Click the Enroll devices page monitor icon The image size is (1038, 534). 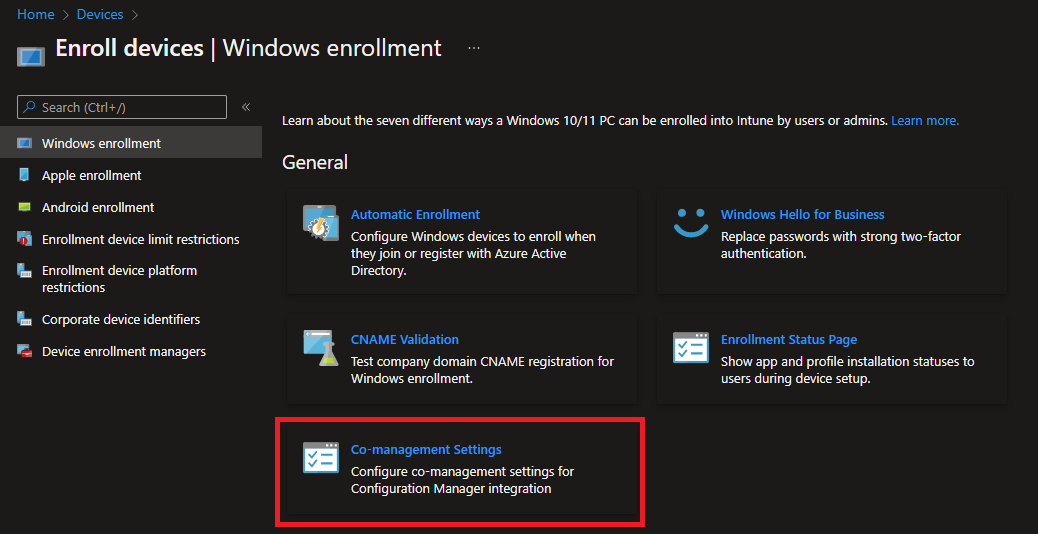coord(30,56)
